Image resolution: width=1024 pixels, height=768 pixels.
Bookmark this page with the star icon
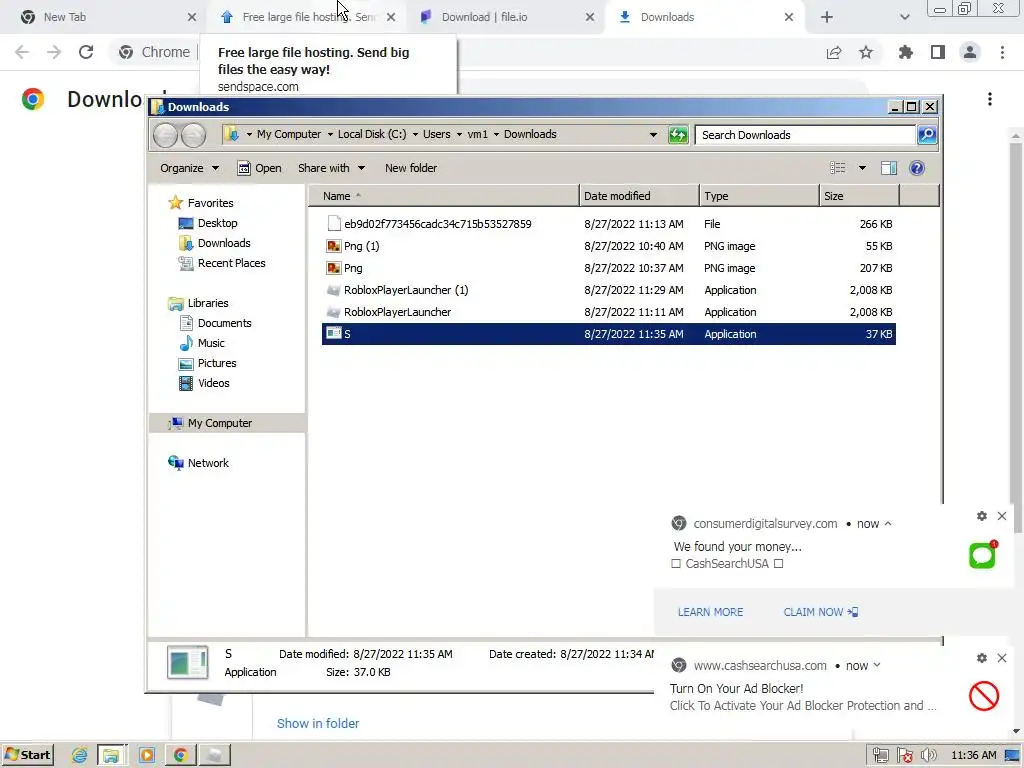click(x=866, y=52)
